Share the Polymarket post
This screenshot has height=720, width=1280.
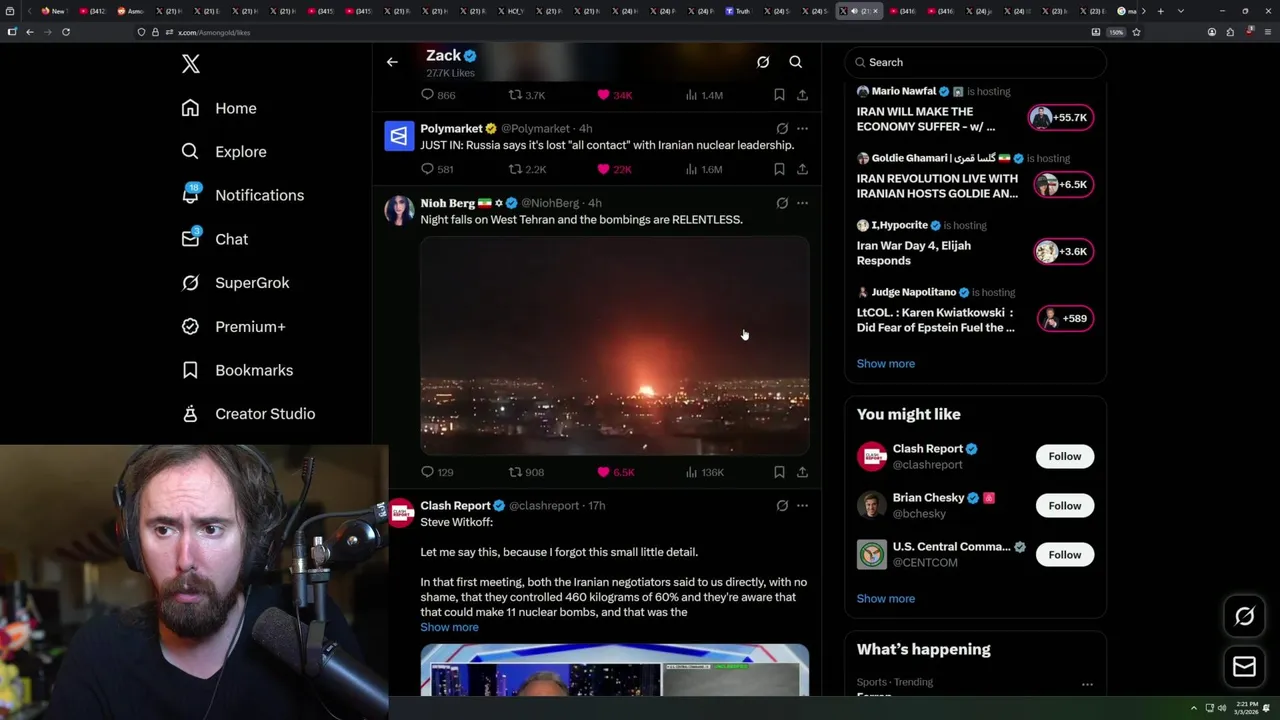pyautogui.click(x=802, y=169)
